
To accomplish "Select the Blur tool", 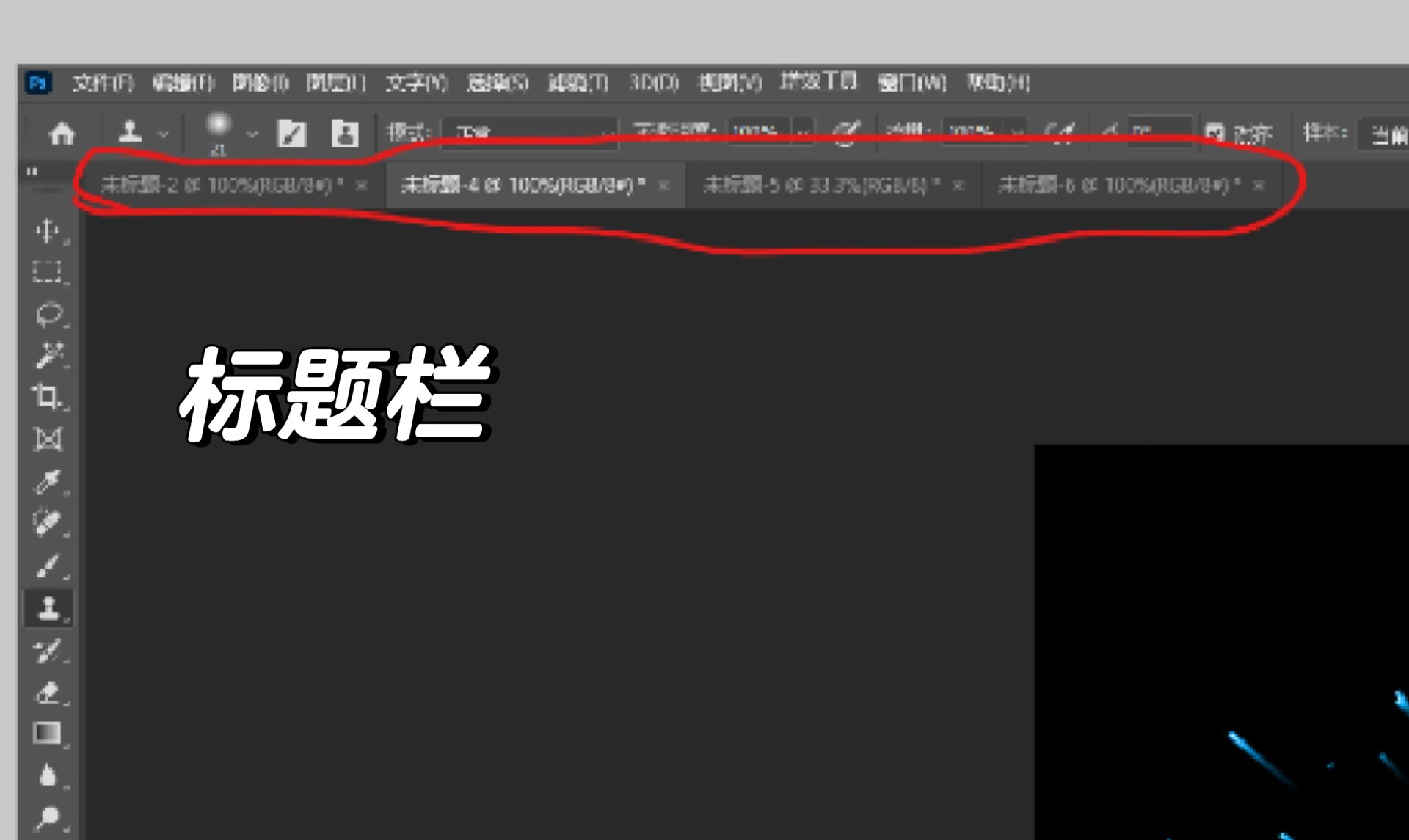I will pyautogui.click(x=48, y=775).
